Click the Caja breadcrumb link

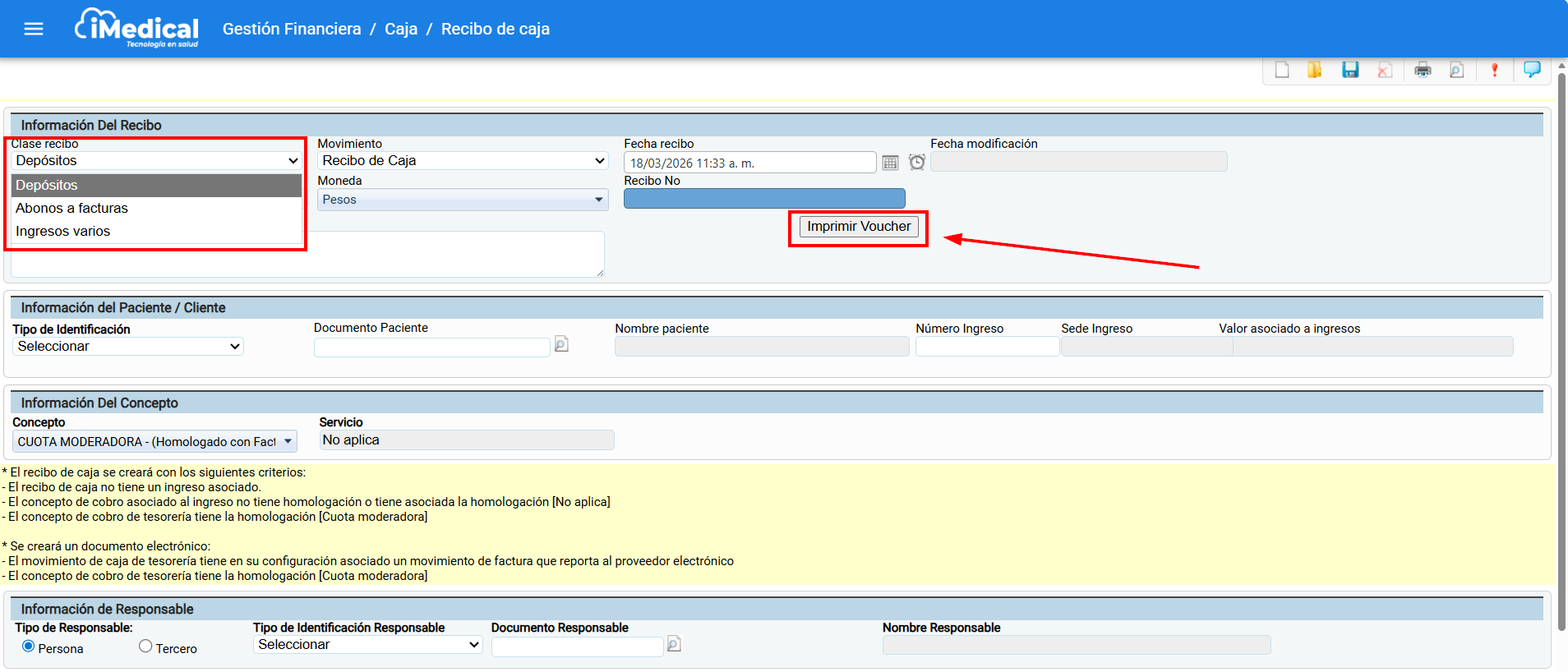401,30
